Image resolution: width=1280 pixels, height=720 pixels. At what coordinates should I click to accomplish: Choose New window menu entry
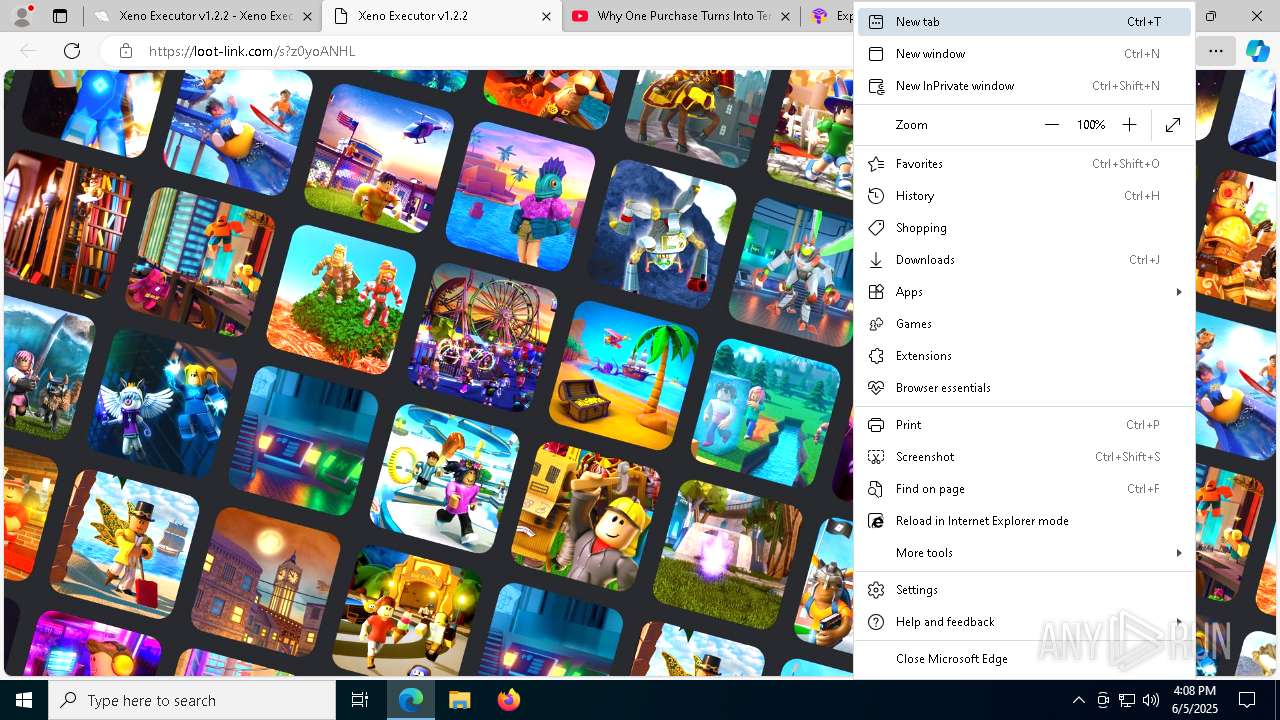tap(1025, 54)
